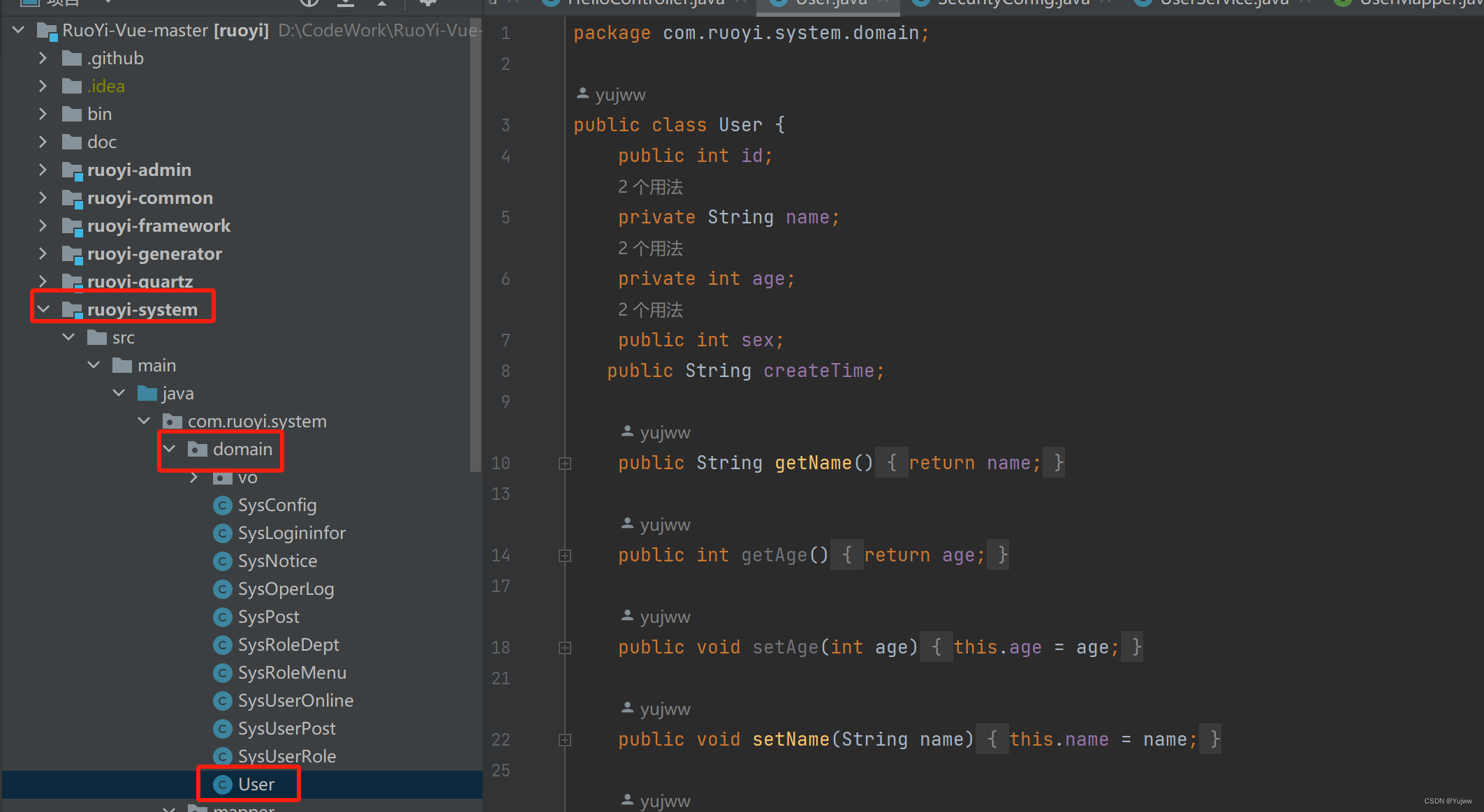
Task: Click the project panel vertical scrollbar
Action: tap(476, 244)
